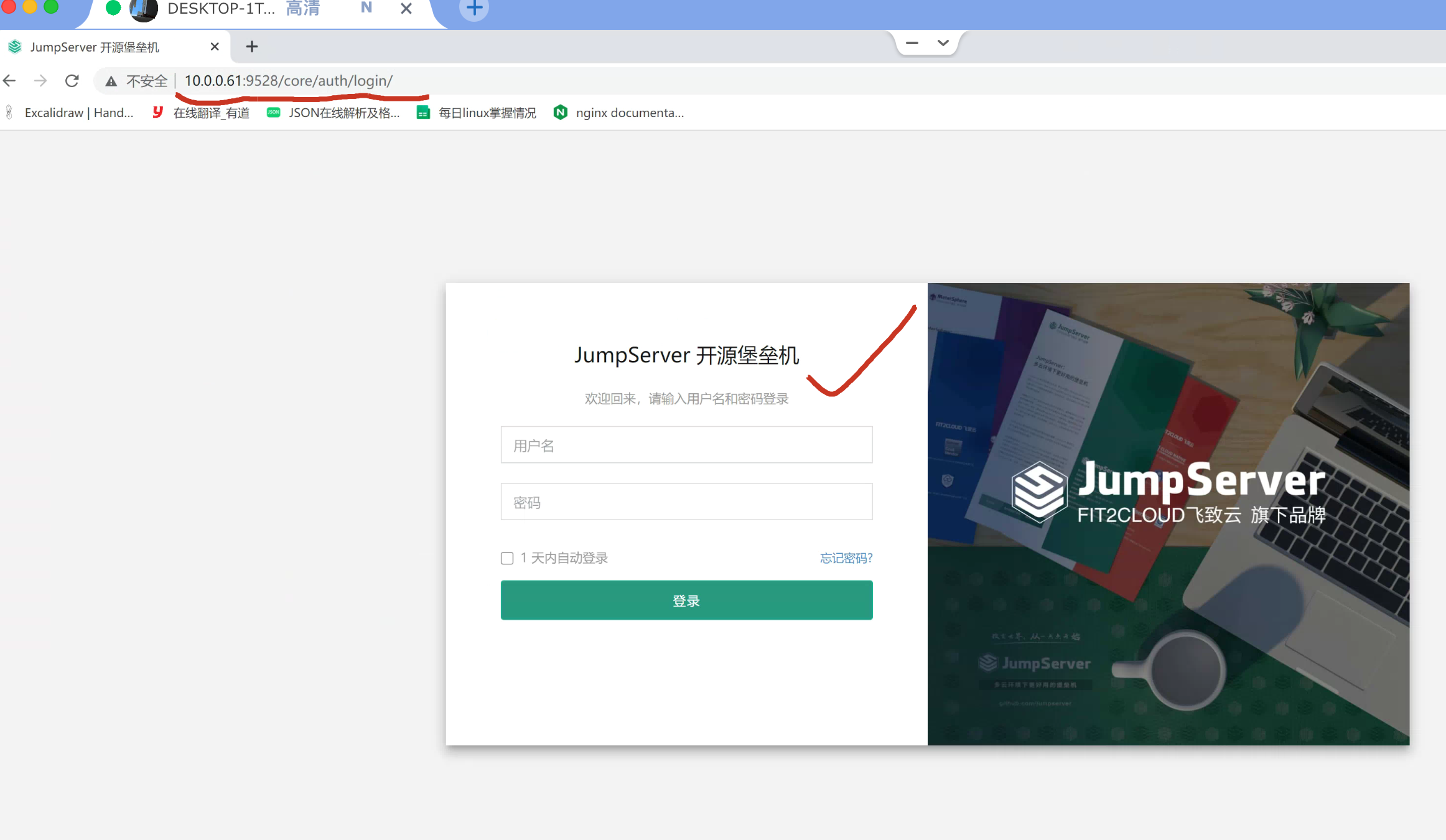Viewport: 1446px width, 840px height.
Task: Reload the page with refresh icon
Action: tap(72, 81)
